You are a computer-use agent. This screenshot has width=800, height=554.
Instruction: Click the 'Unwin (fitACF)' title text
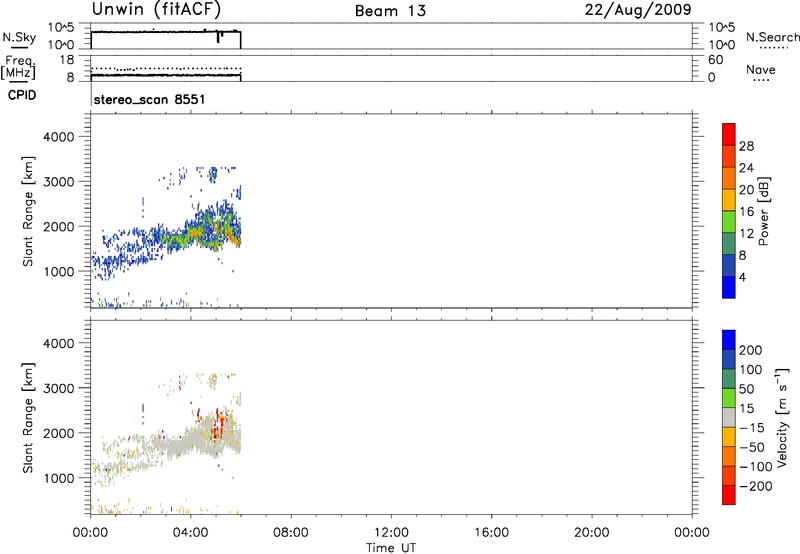tap(156, 9)
